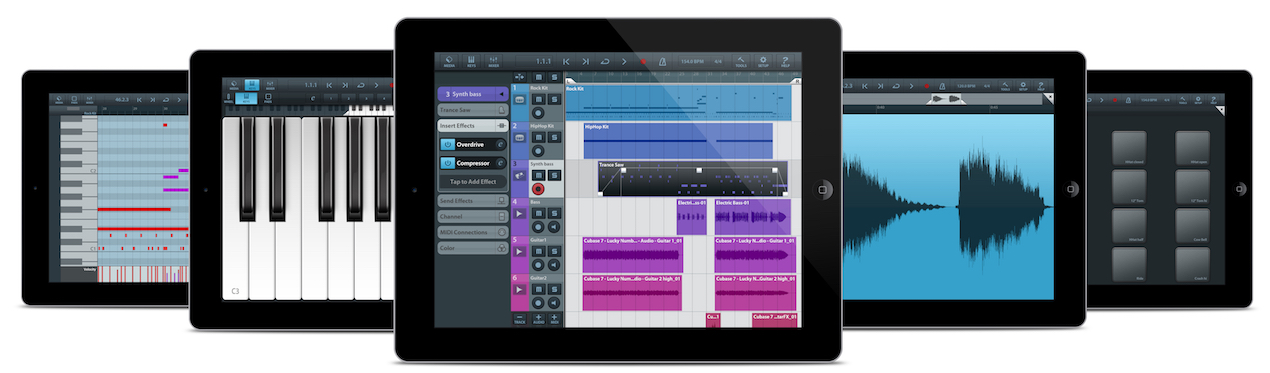Viewport: 1270px width, 373px height.
Task: Start playback in center iPad transport
Action: [624, 61]
